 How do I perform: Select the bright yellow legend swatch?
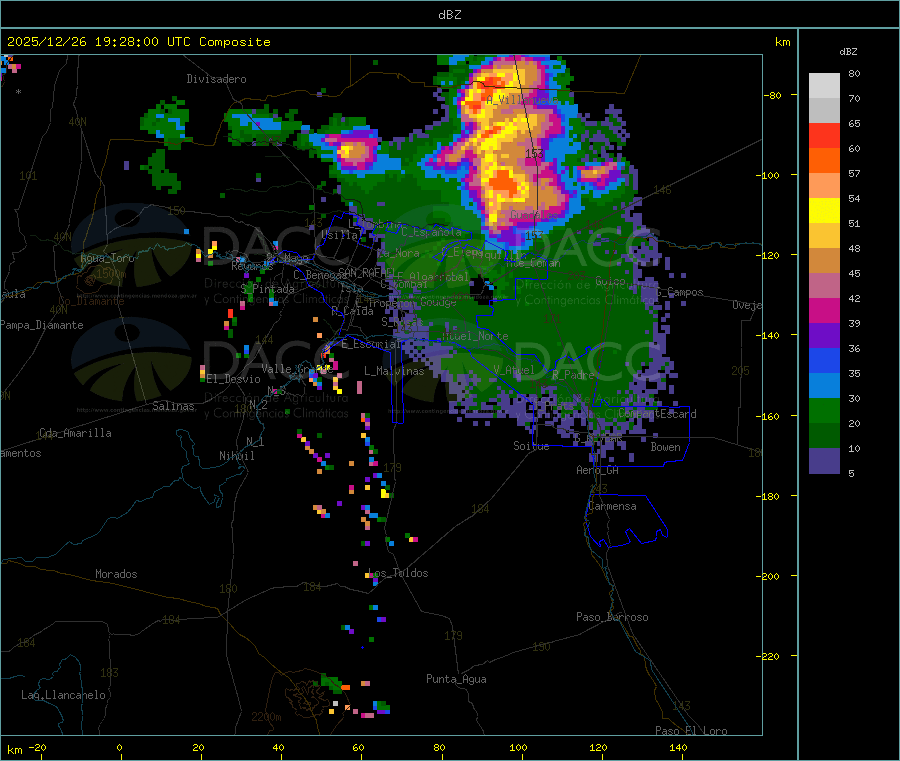pos(824,210)
